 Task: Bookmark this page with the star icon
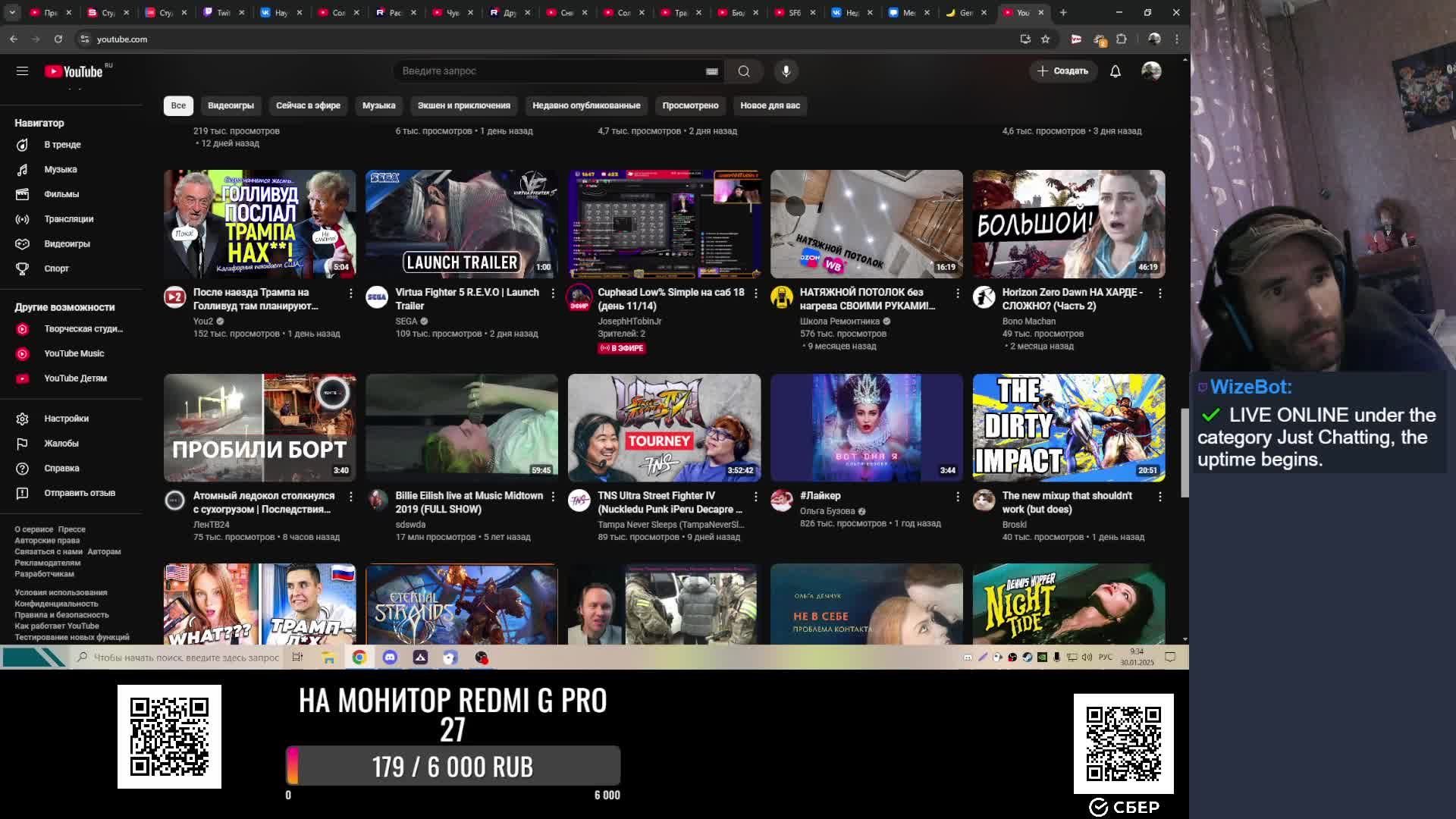pos(1045,39)
